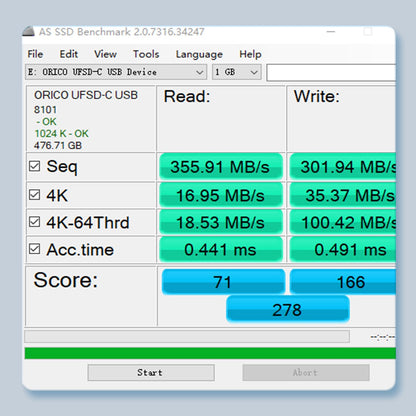Open the View menu
The image size is (416, 416).
pos(105,54)
